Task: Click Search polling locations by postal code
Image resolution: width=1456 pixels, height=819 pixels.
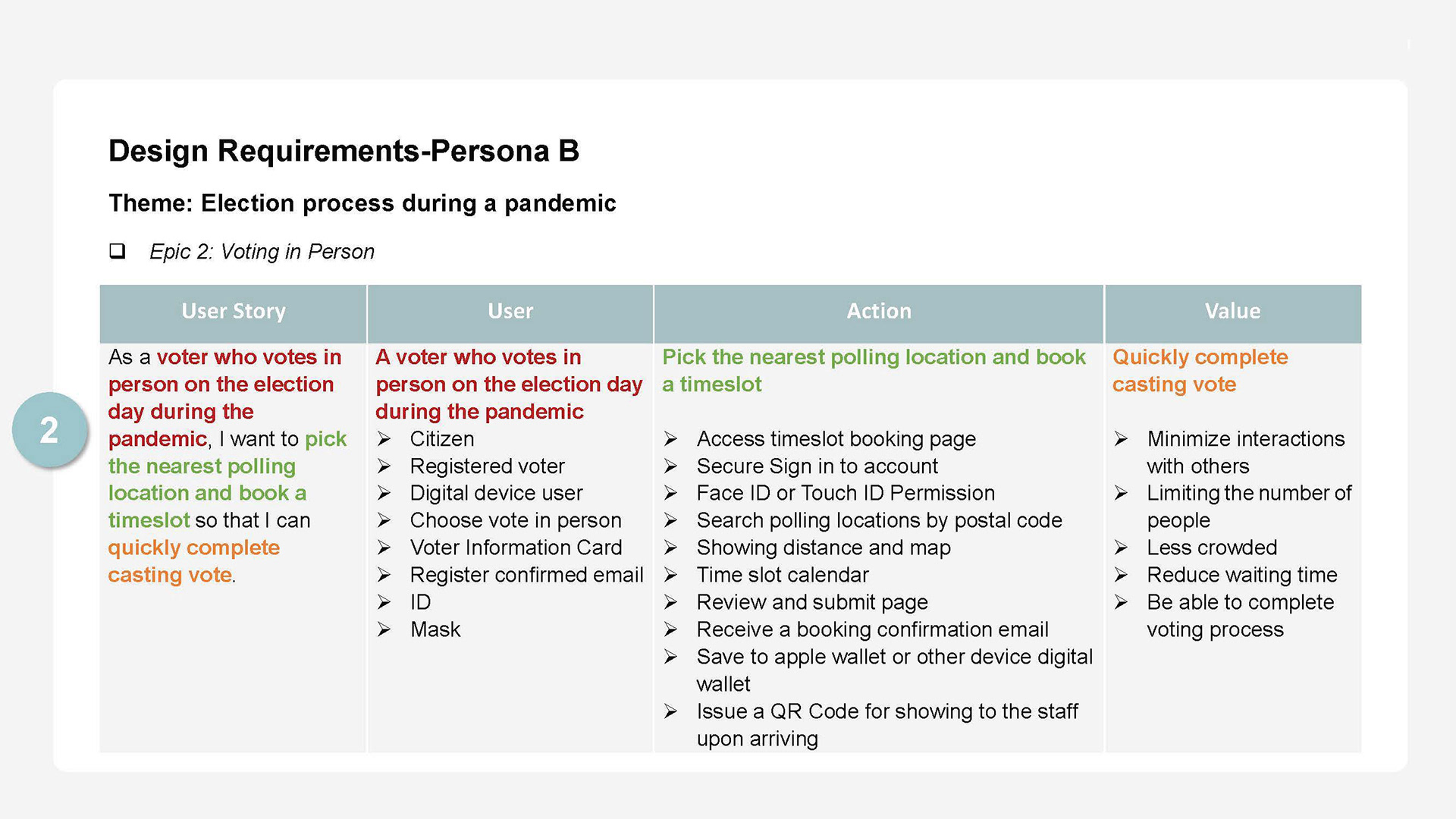Action: (x=879, y=520)
